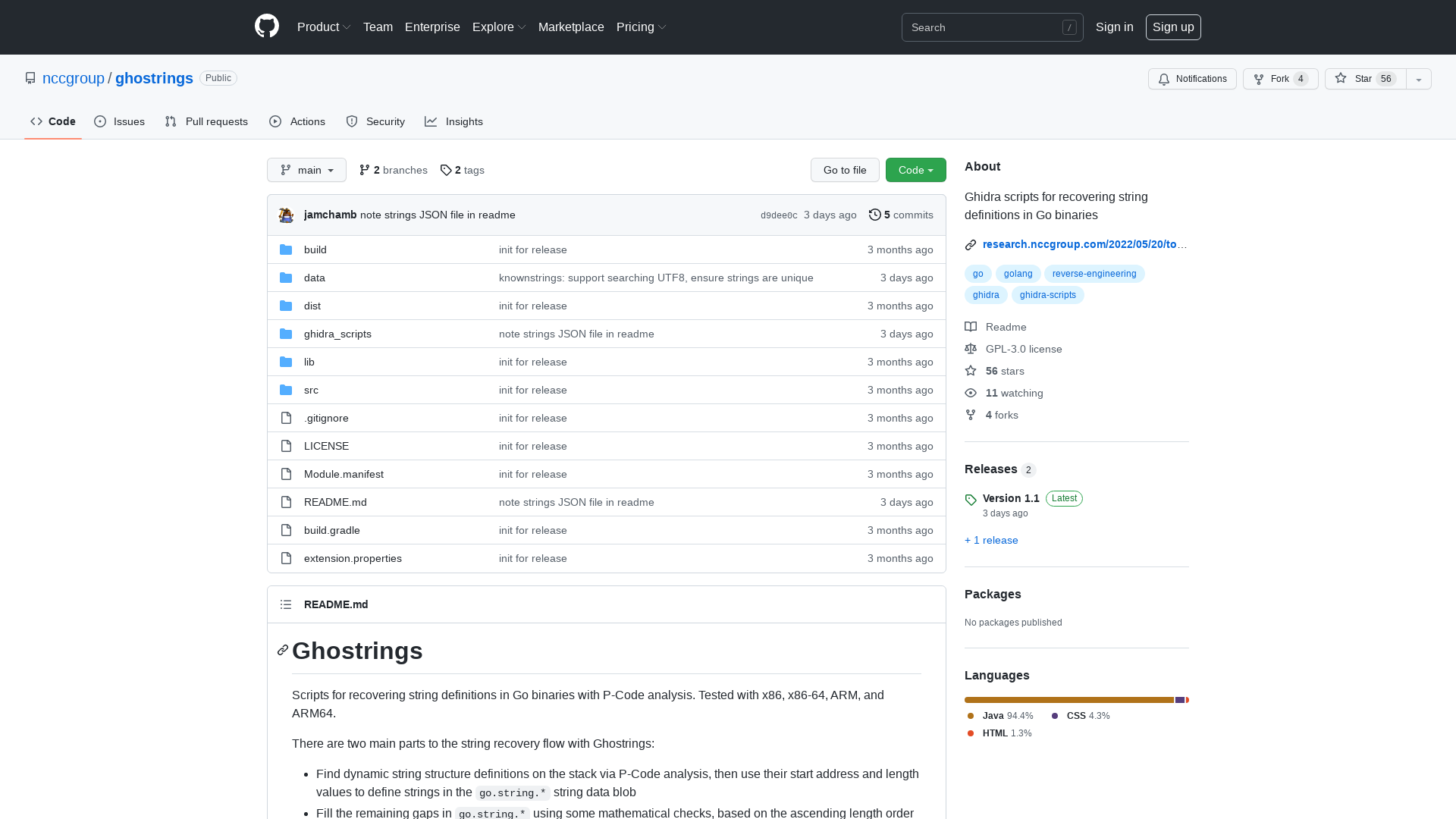This screenshot has width=1456, height=819.
Task: Click the Sign up button
Action: point(1173,27)
